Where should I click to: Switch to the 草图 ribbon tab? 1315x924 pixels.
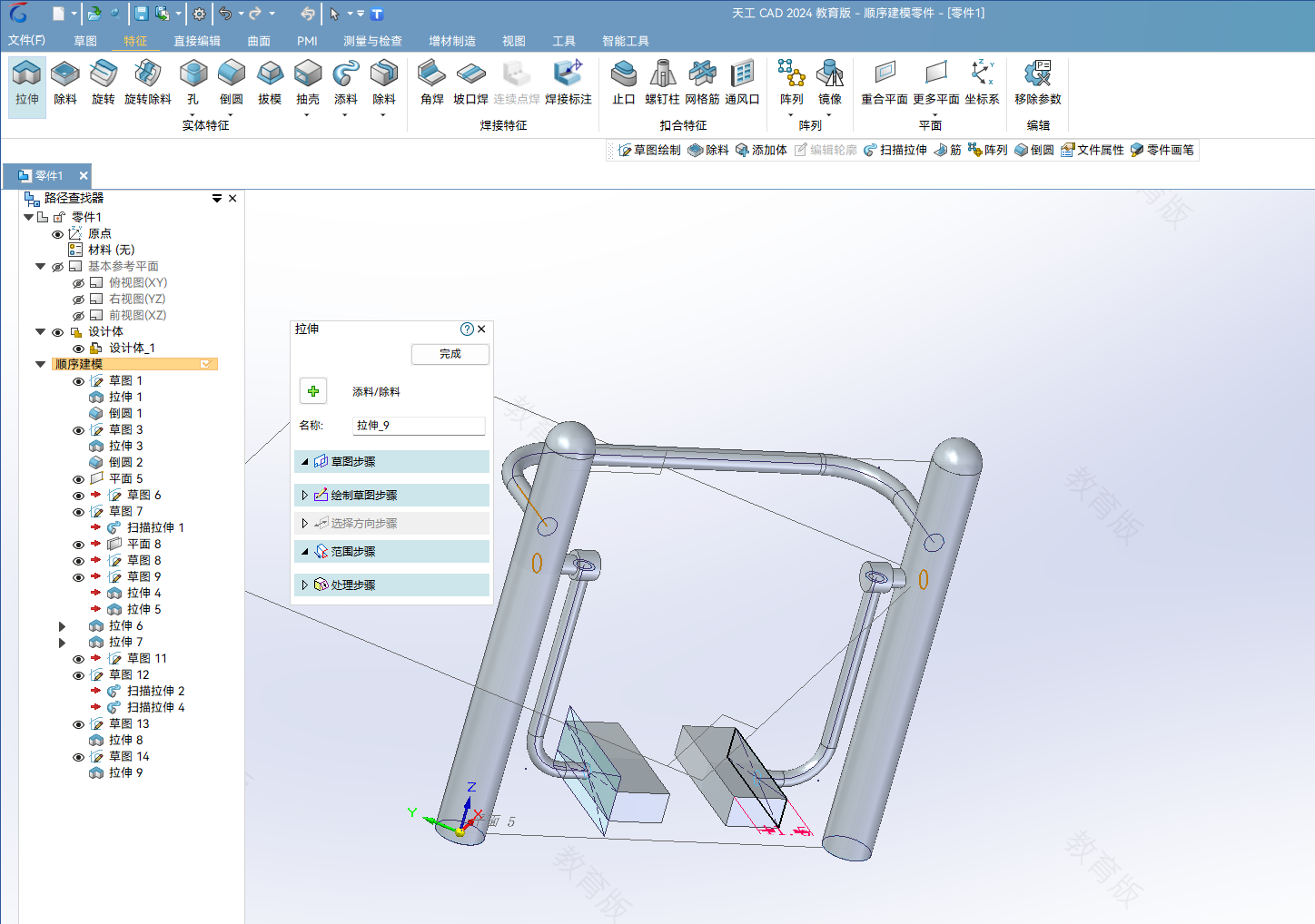coord(85,41)
